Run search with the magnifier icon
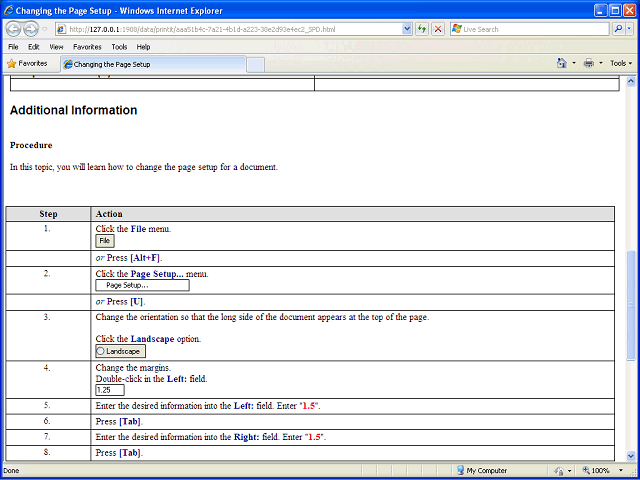640x480 pixels. [619, 29]
